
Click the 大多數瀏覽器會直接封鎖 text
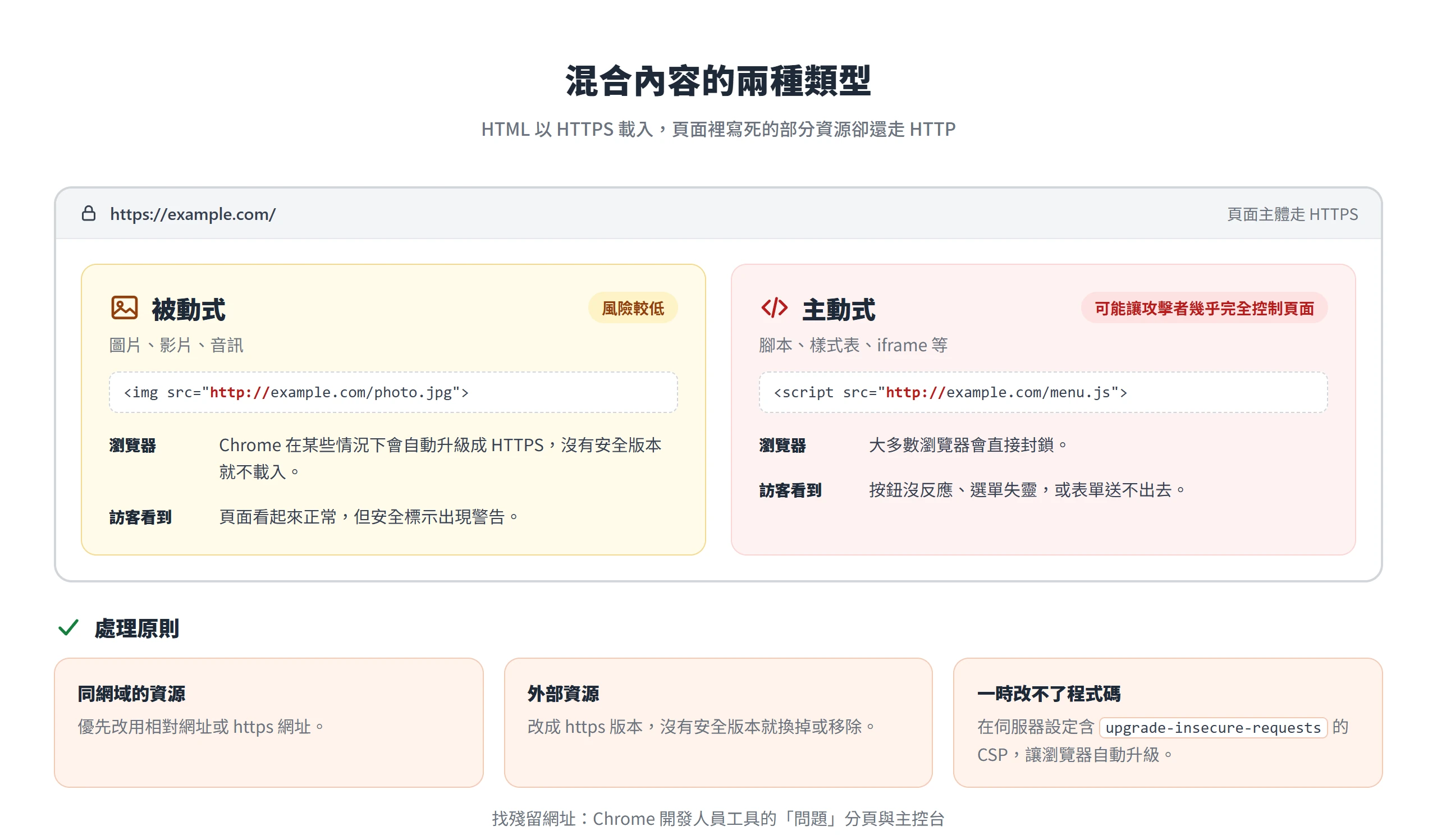(968, 445)
